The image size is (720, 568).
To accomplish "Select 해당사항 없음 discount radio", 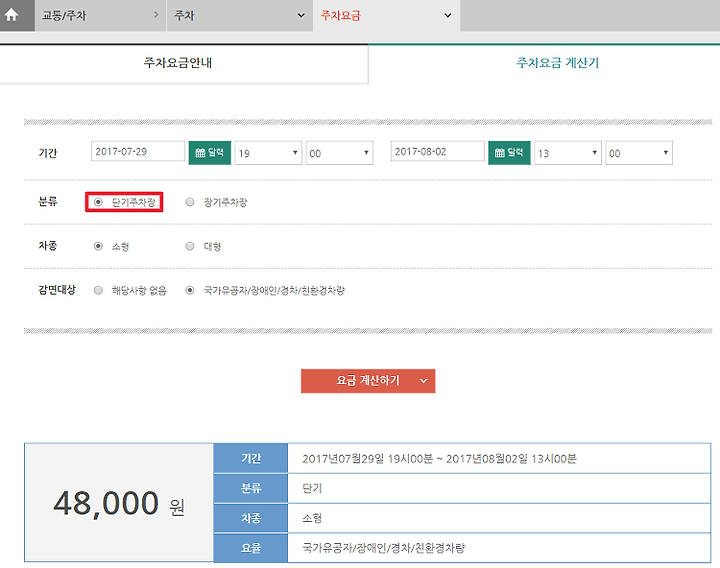I will (98, 290).
